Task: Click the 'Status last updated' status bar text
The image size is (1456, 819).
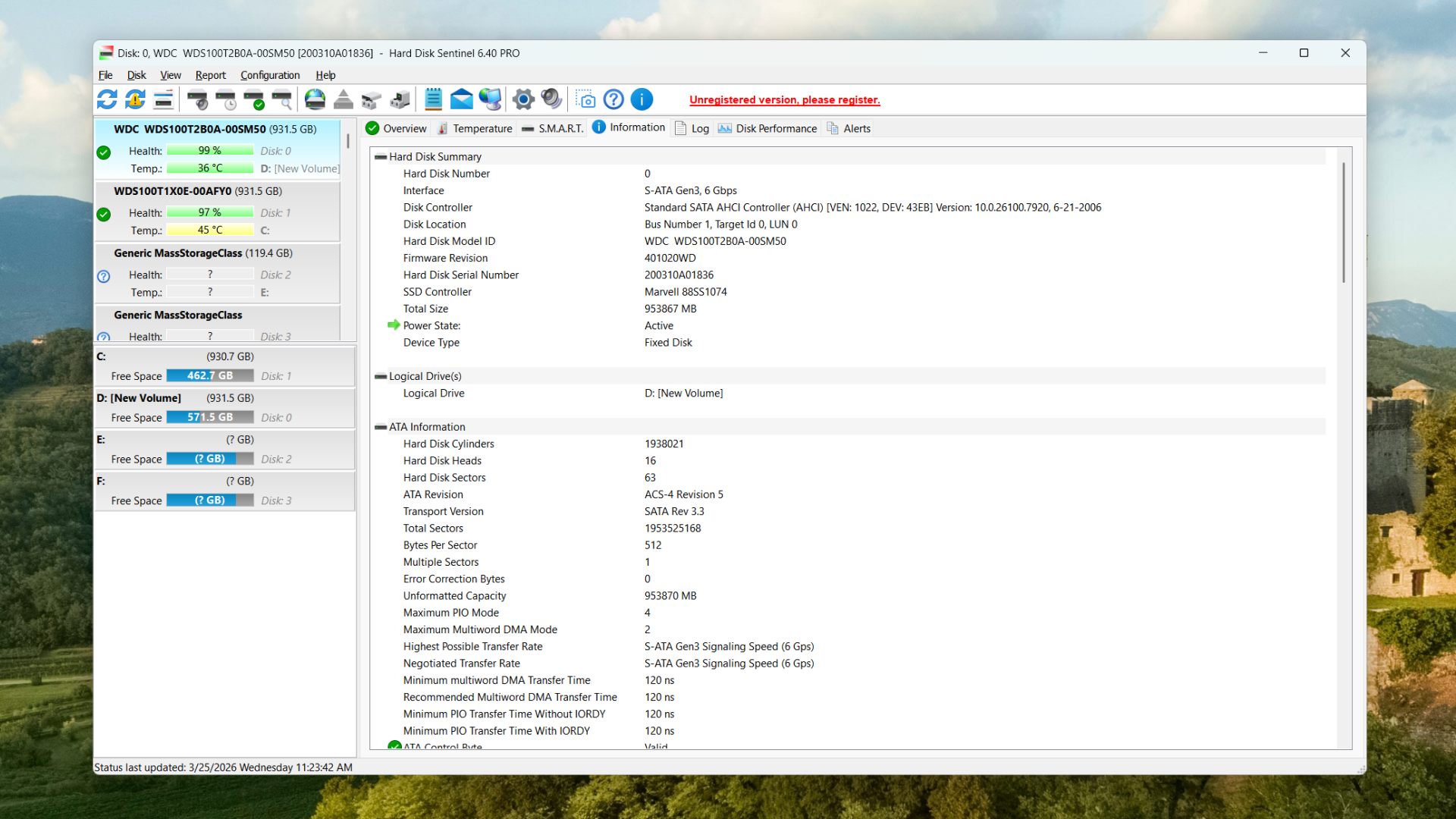Action: (x=224, y=767)
